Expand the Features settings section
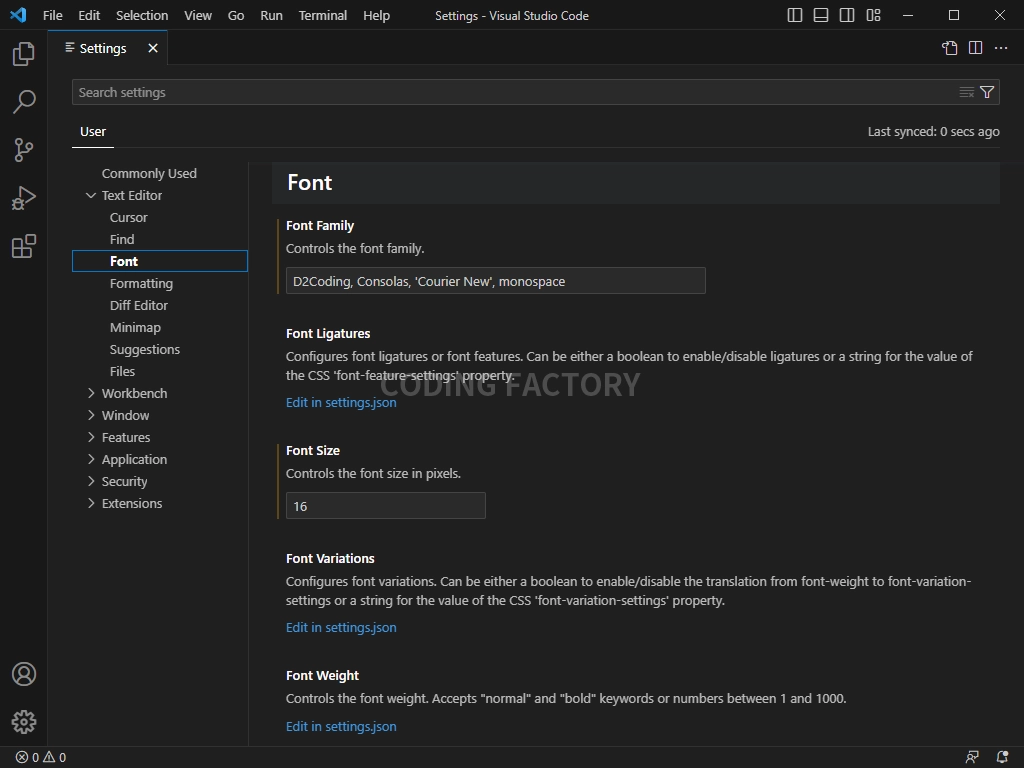Image resolution: width=1024 pixels, height=768 pixels. (91, 438)
